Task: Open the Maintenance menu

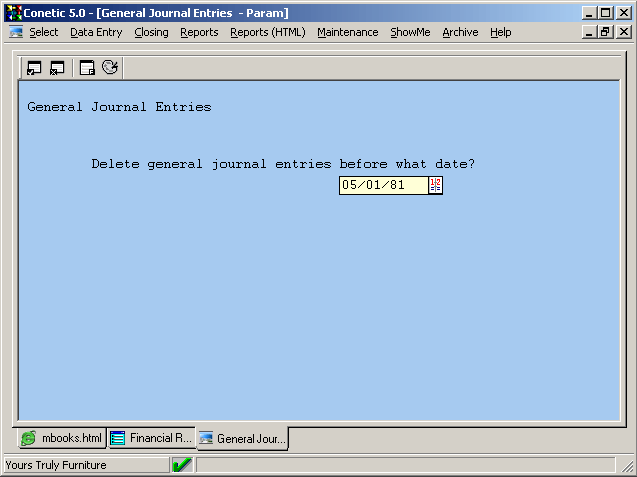Action: [x=347, y=32]
